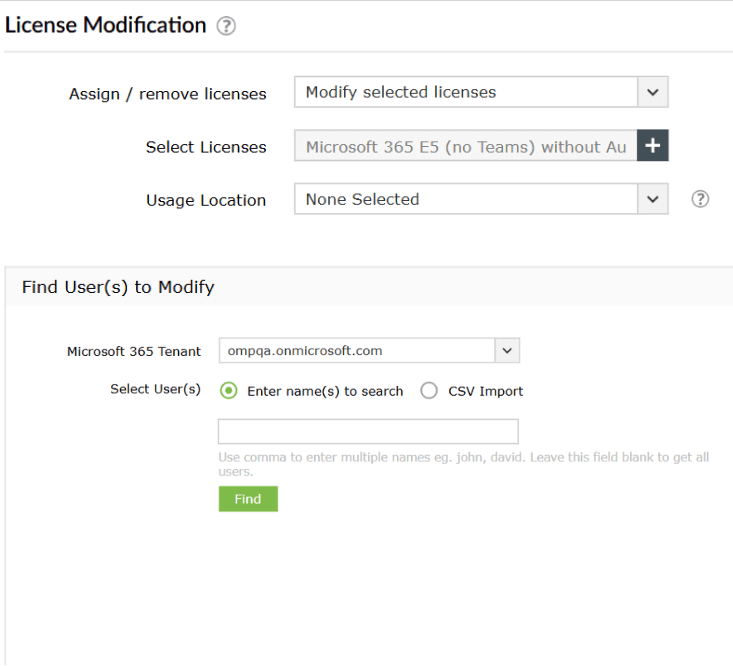733x666 pixels.
Task: Click the Select Licenses field showing Microsoft 365 E5
Action: click(x=465, y=146)
